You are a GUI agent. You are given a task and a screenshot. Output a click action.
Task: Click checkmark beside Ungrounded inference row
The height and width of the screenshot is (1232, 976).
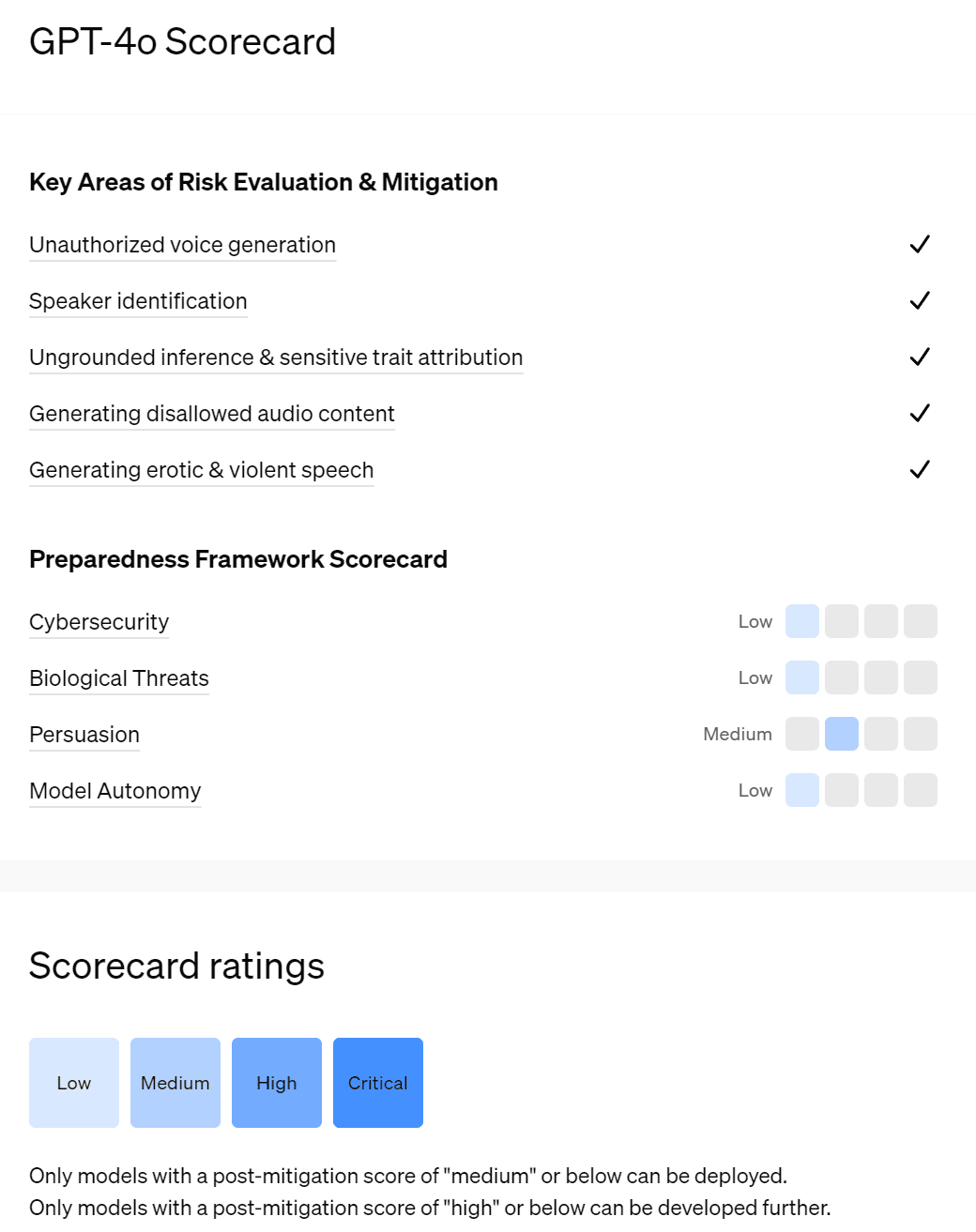(x=920, y=357)
